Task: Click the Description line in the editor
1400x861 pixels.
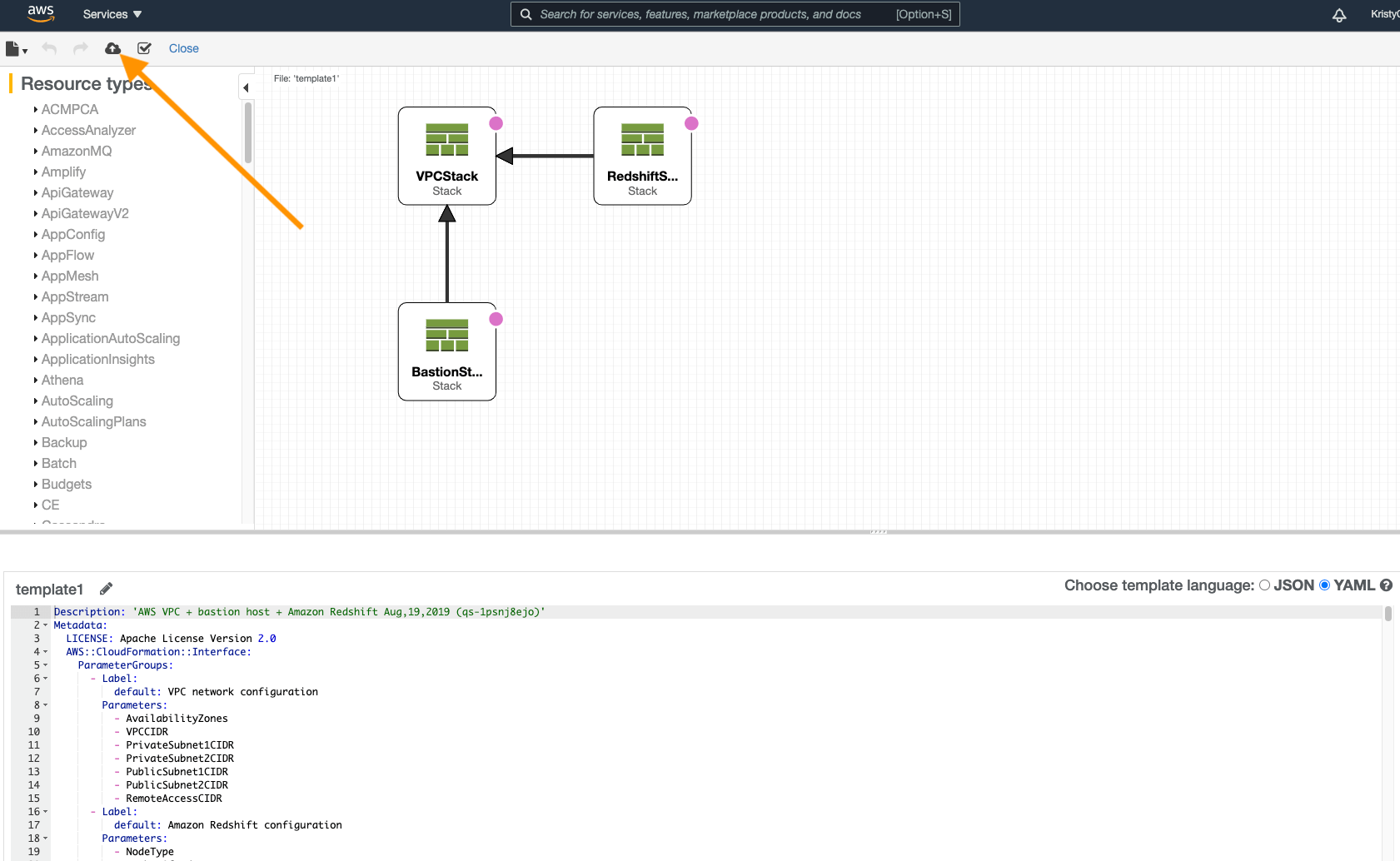Action: [300, 612]
